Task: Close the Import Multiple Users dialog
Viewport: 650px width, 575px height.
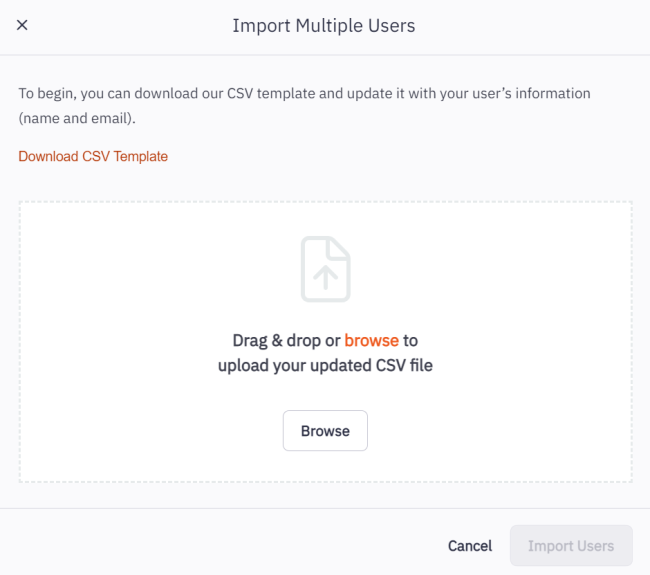Action: tap(22, 25)
